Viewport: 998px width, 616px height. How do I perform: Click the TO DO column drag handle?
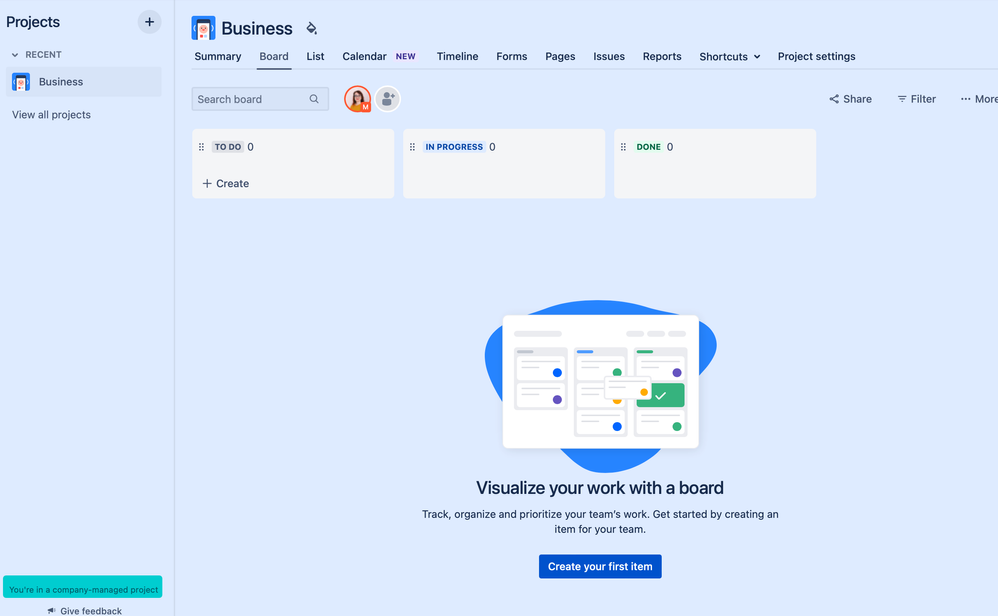[x=201, y=147]
